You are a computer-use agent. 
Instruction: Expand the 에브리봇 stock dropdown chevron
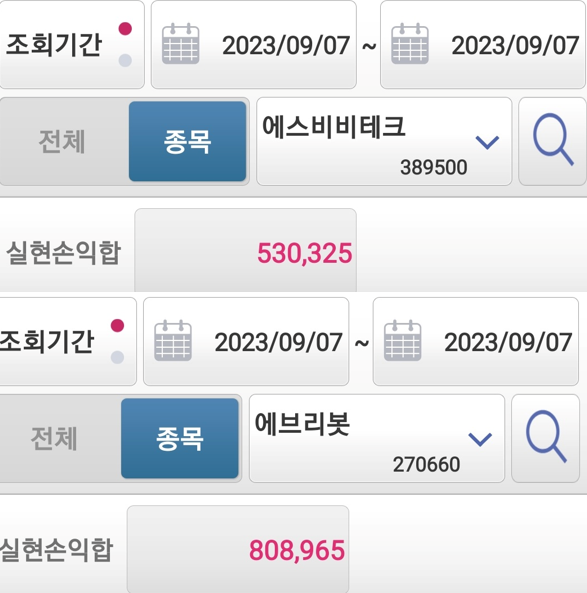[x=480, y=439]
